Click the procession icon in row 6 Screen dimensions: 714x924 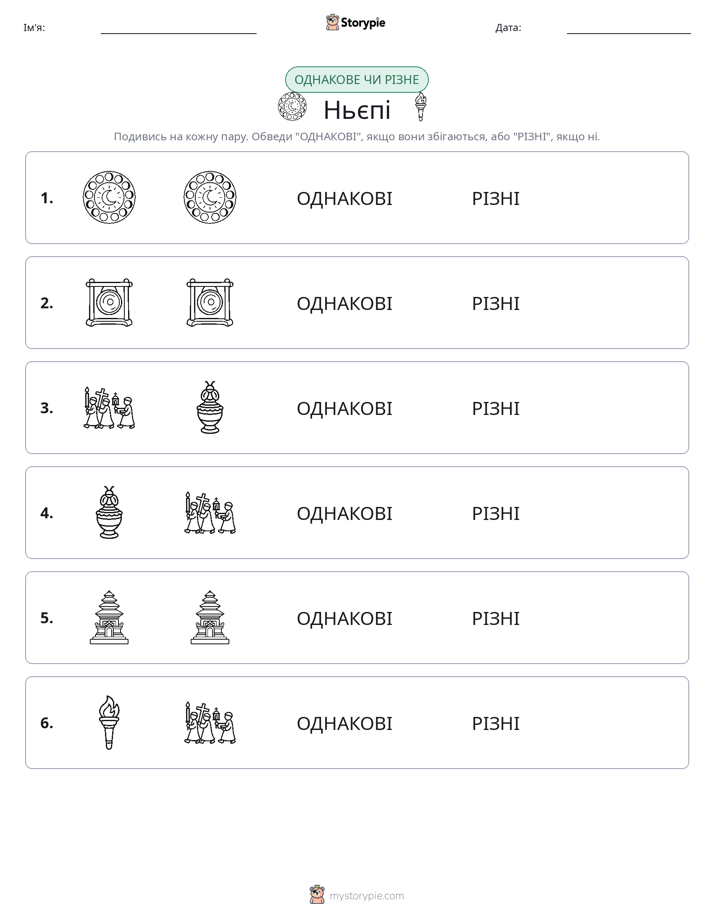coord(210,722)
